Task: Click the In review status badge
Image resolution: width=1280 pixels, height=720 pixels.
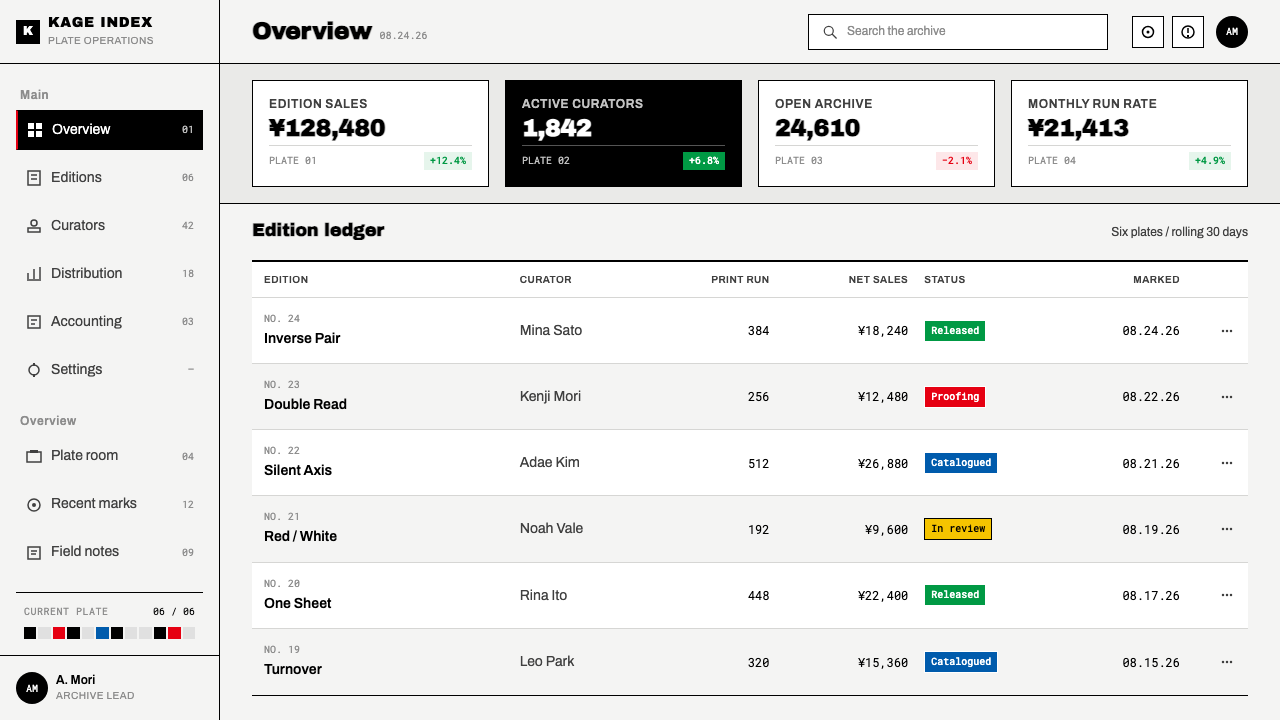Action: 958,529
